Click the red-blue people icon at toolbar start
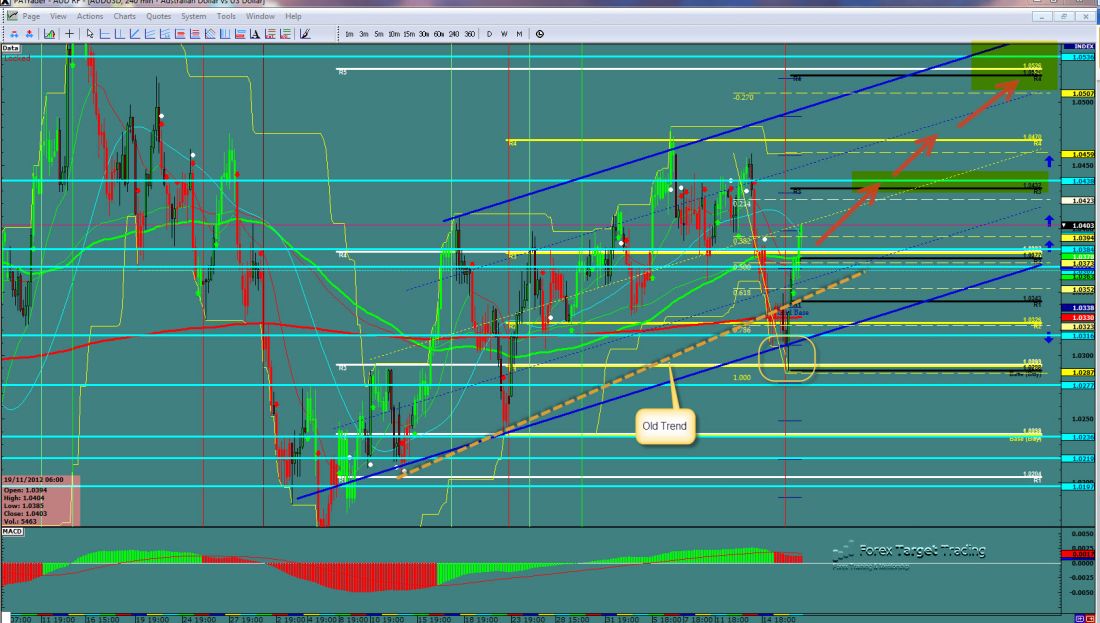Screen dimensions: 1100x623 (x=11, y=33)
